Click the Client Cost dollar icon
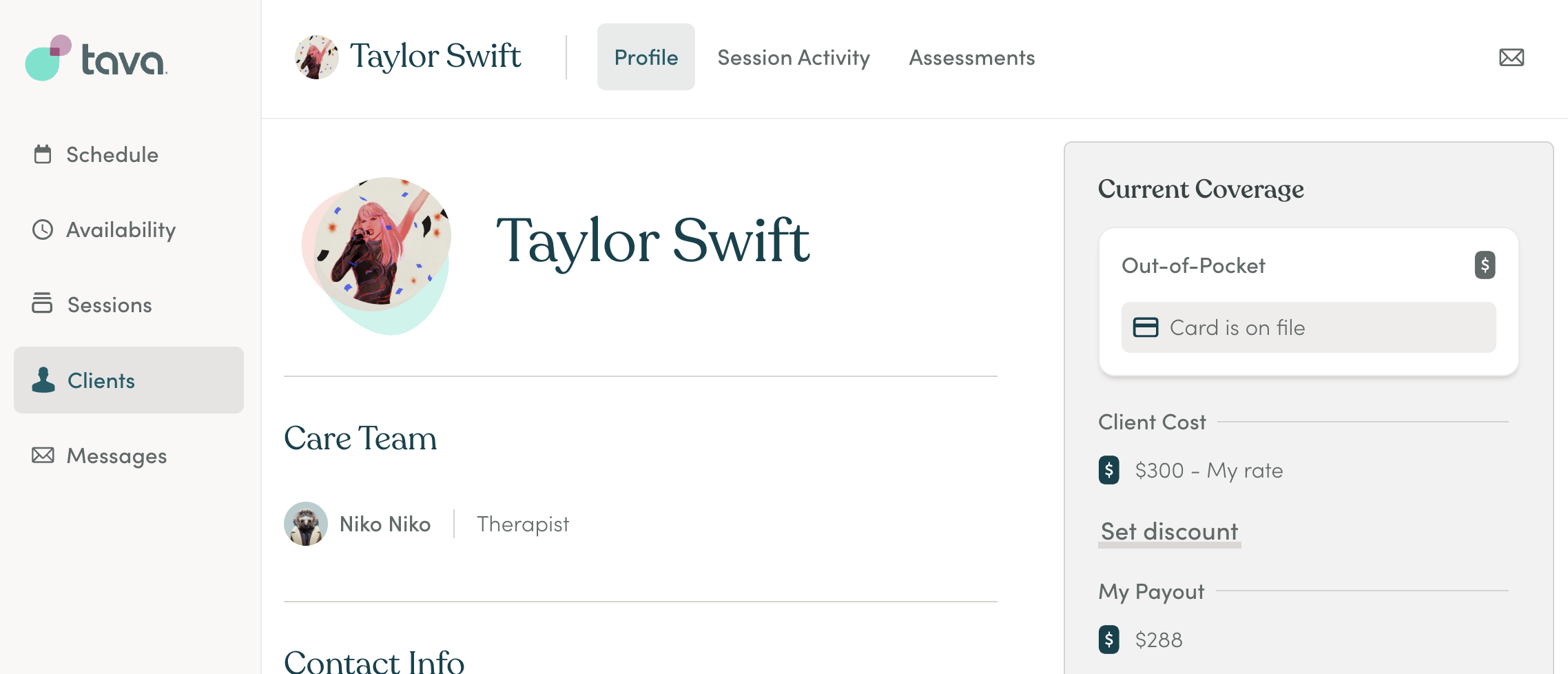Image resolution: width=1568 pixels, height=674 pixels. tap(1108, 470)
